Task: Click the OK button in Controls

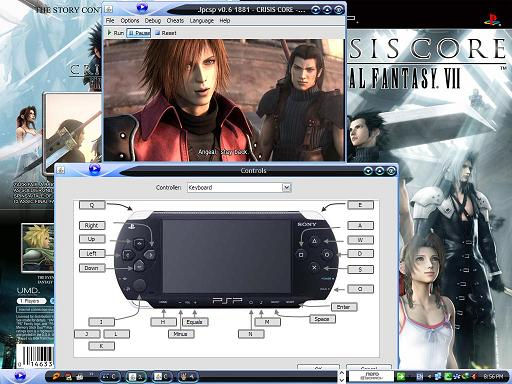Action: coord(318,367)
